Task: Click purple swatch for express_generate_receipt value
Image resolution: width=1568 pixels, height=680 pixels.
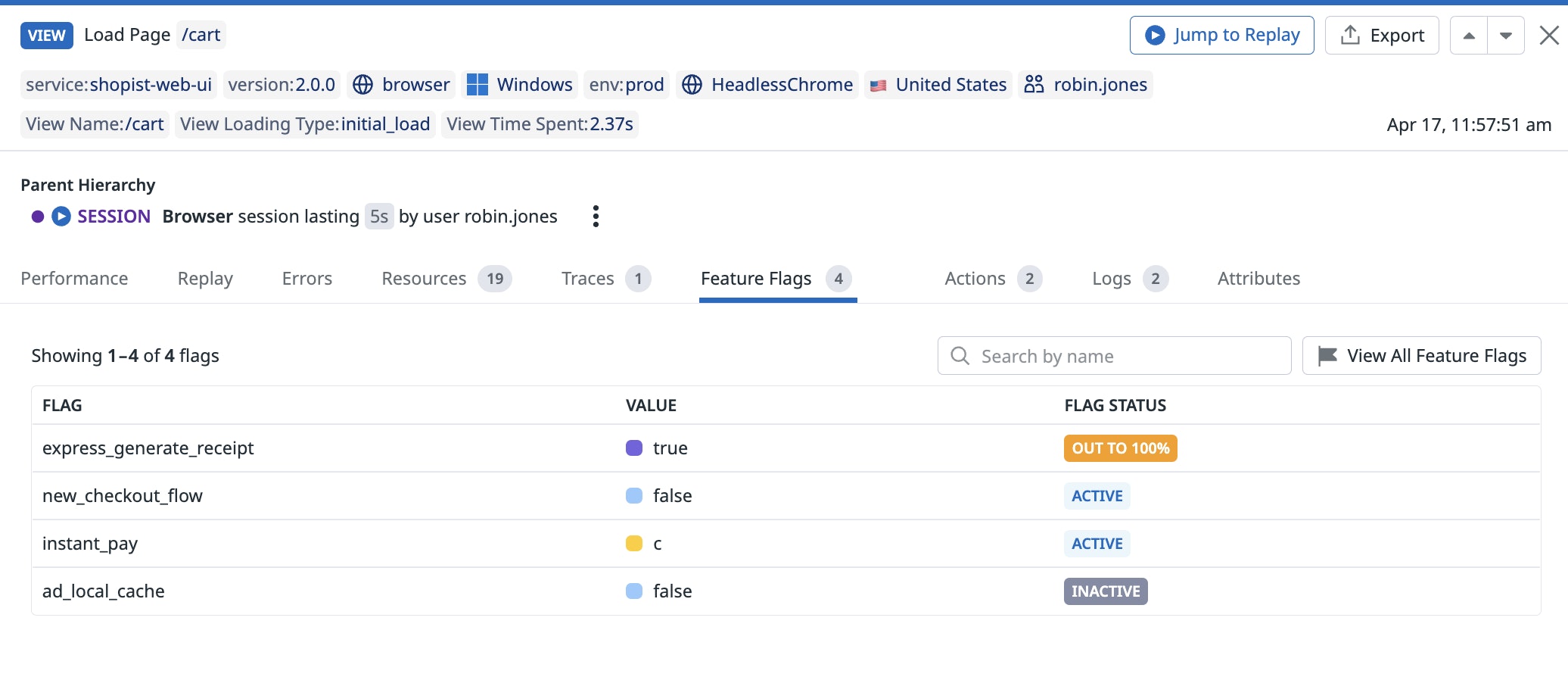Action: 634,448
